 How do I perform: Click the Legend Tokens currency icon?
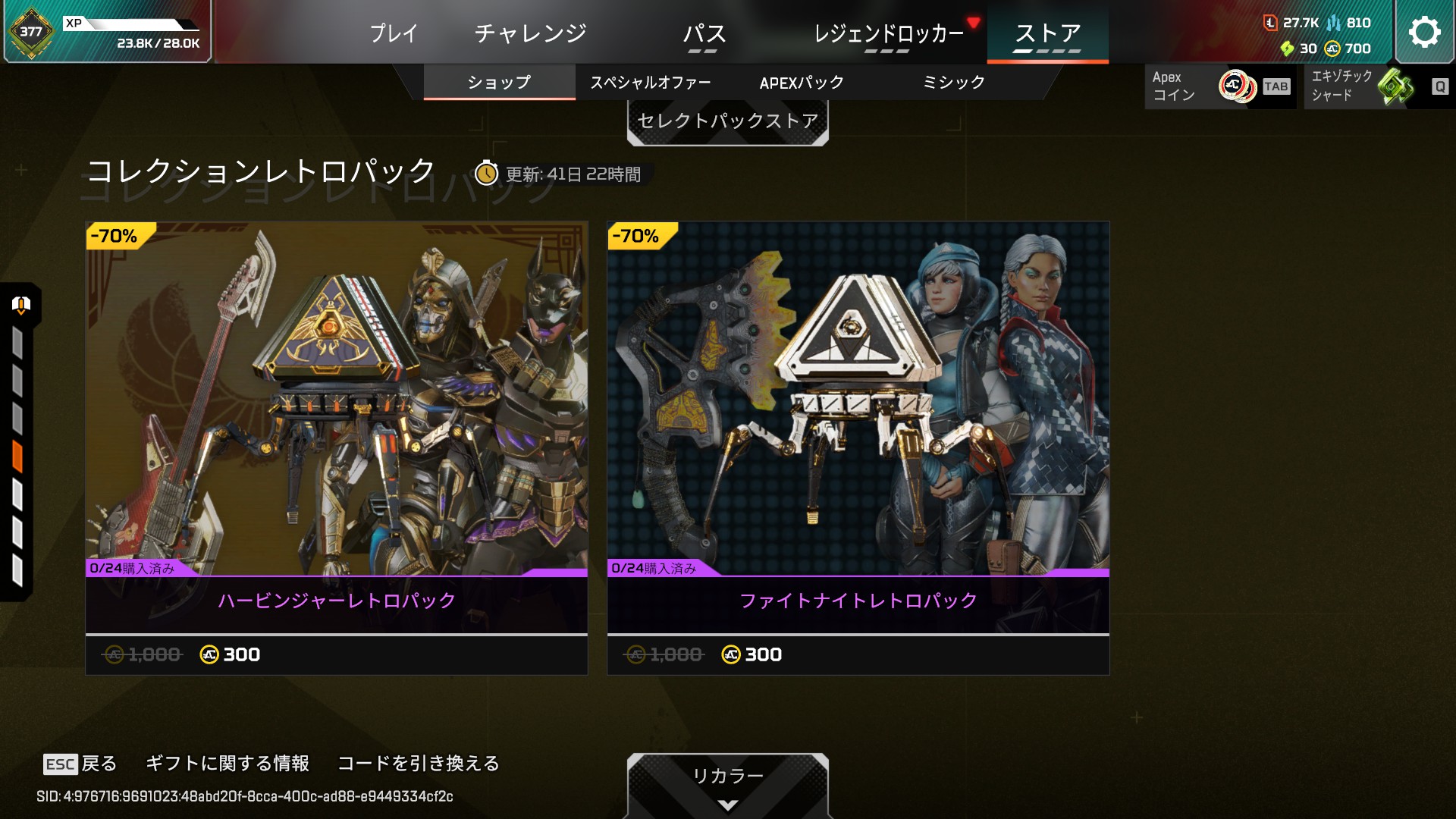[x=1270, y=23]
